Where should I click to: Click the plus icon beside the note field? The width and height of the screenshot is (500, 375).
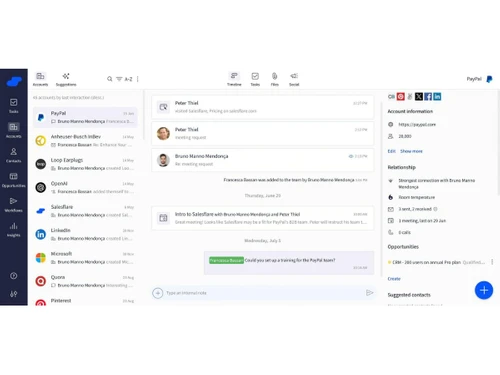click(158, 293)
